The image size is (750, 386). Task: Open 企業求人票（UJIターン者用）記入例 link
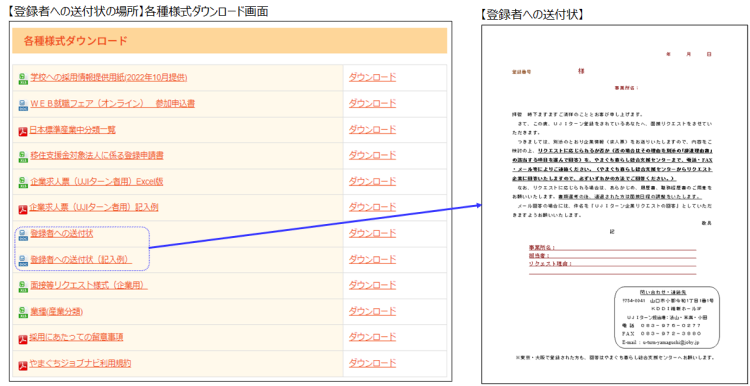click(94, 208)
